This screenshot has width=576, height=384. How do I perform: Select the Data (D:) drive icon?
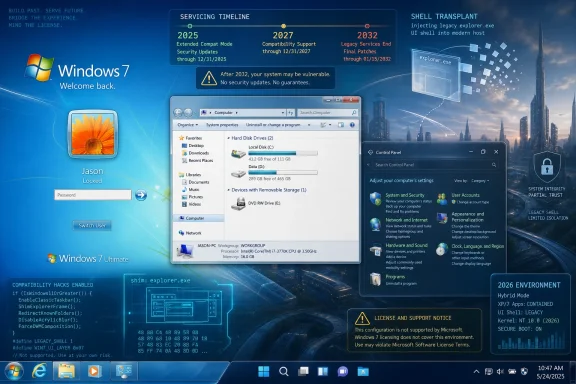tap(238, 173)
